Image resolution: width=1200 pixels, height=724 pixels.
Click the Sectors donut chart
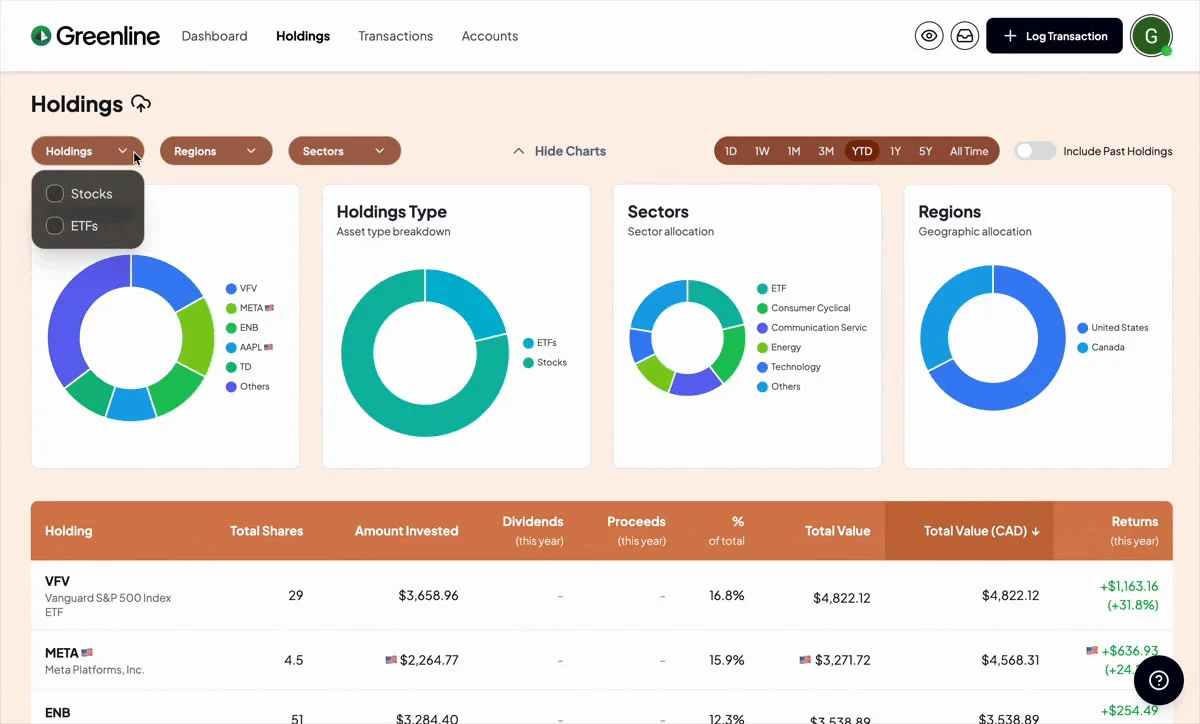(688, 338)
